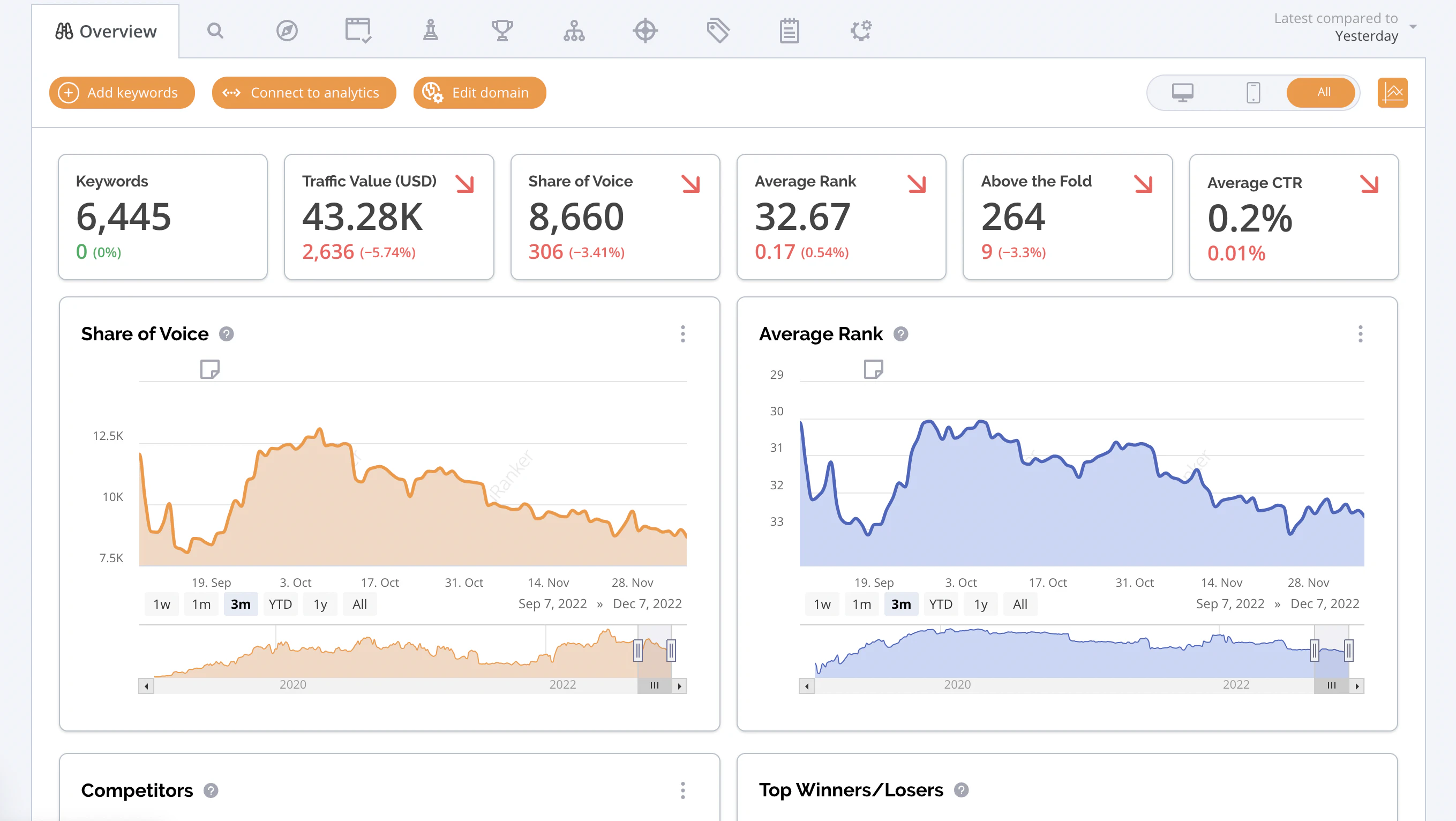The height and width of the screenshot is (821, 1456).
Task: Click the Add keywords button
Action: coord(122,92)
